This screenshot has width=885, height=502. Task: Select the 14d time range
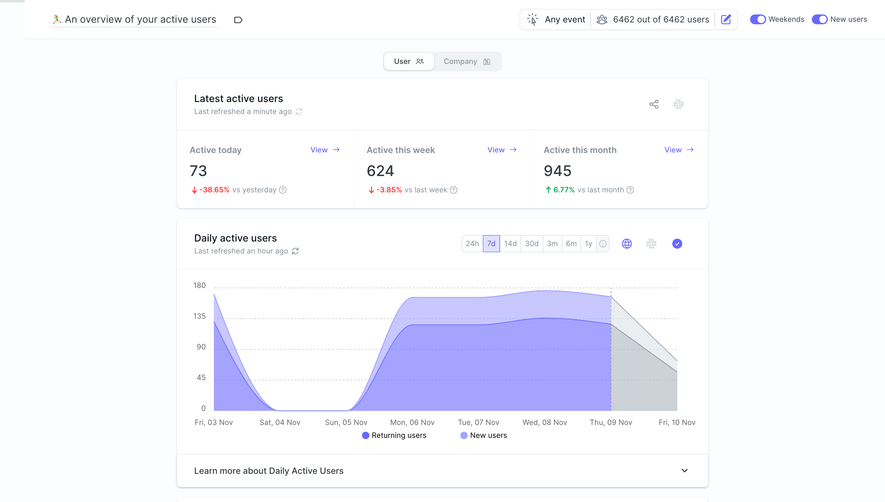(510, 244)
